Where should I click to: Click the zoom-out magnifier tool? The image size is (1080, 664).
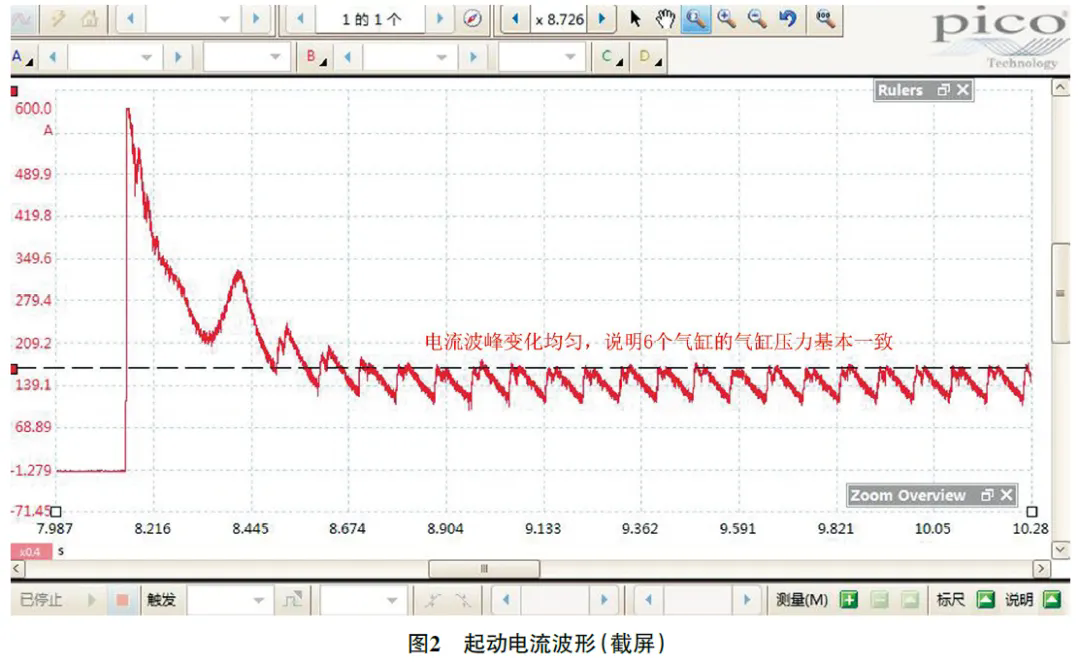[x=757, y=19]
